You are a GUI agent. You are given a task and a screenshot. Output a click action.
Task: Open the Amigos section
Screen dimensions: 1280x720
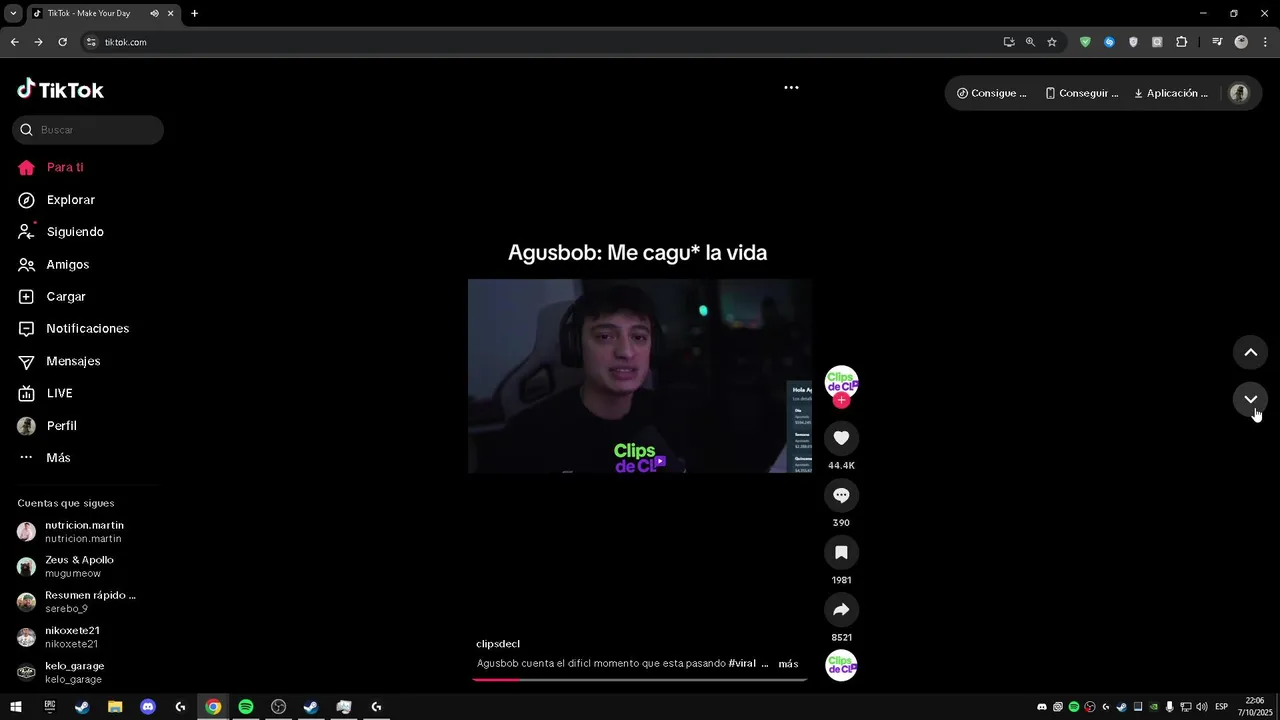click(53, 265)
